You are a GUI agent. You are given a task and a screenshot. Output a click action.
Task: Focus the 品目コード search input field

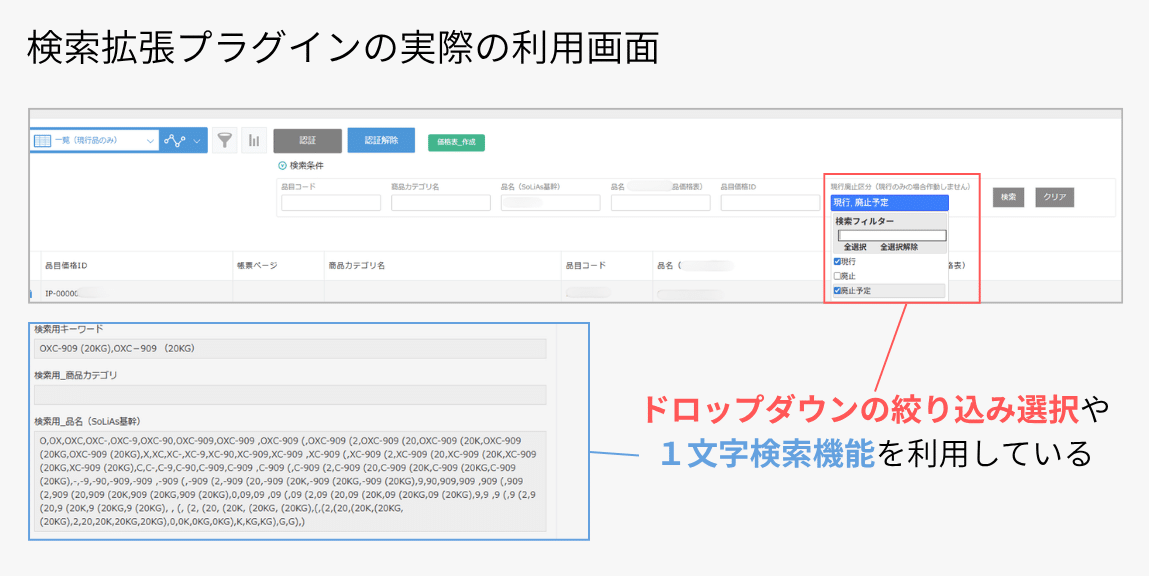tap(331, 203)
